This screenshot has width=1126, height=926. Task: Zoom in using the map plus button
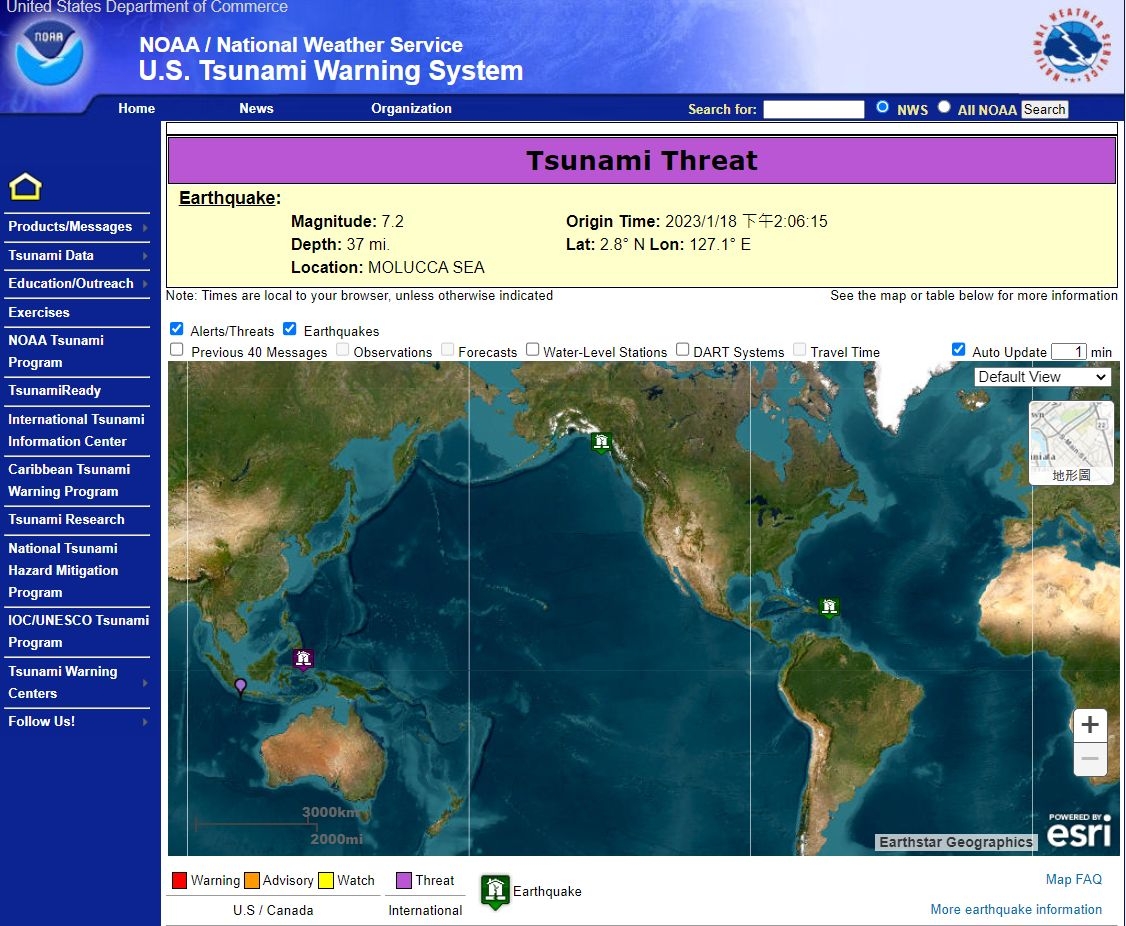coord(1090,725)
